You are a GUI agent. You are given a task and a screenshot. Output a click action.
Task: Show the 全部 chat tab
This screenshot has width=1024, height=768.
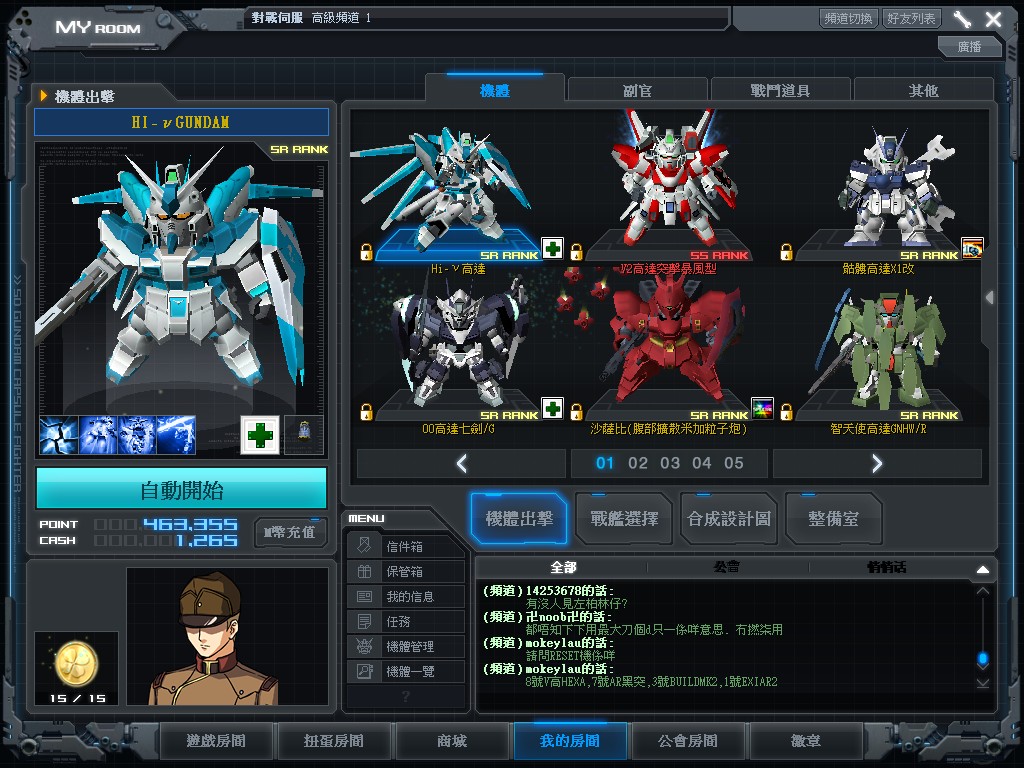(563, 567)
